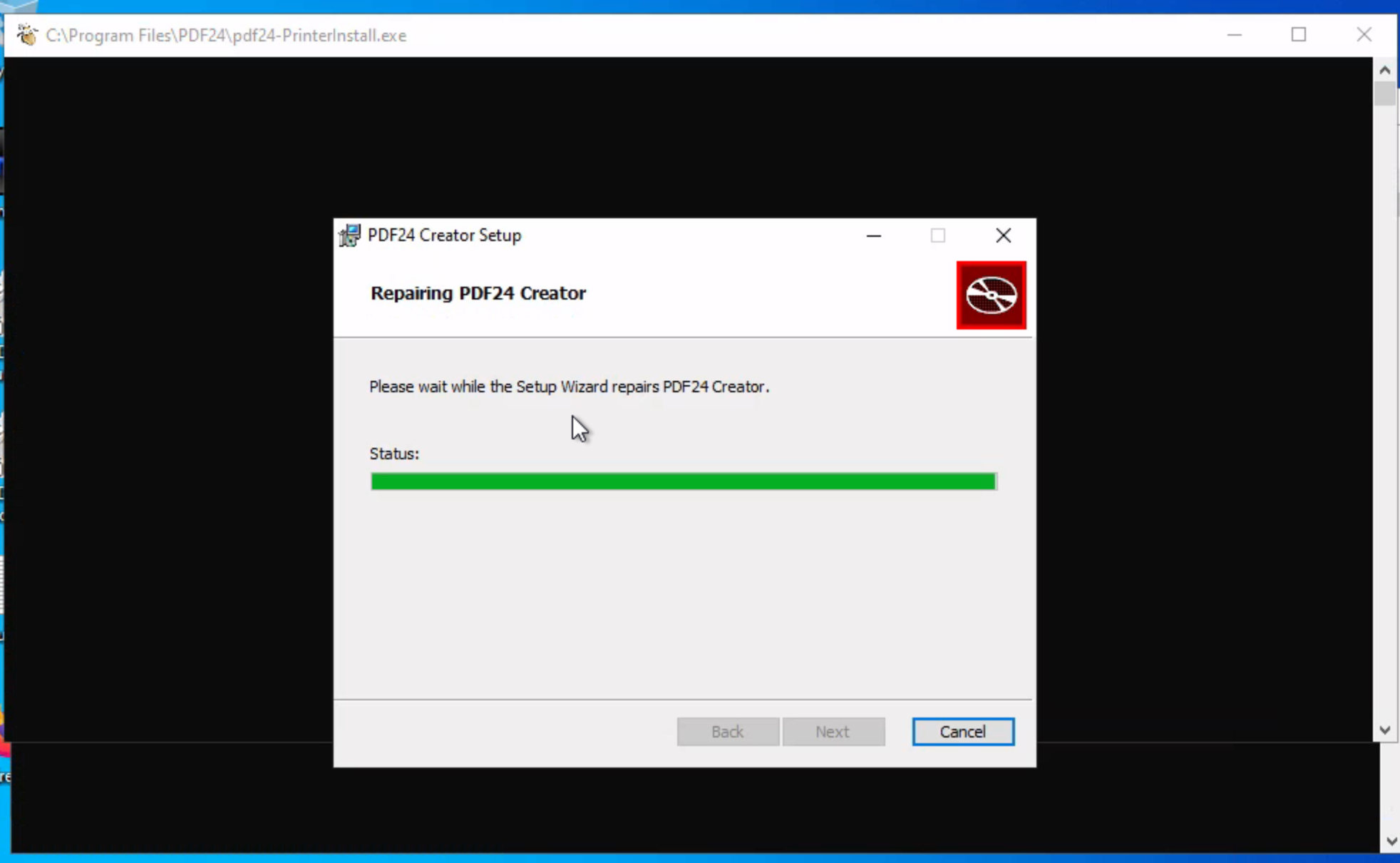Click the PDF24 Creator Setup title icon

click(349, 235)
